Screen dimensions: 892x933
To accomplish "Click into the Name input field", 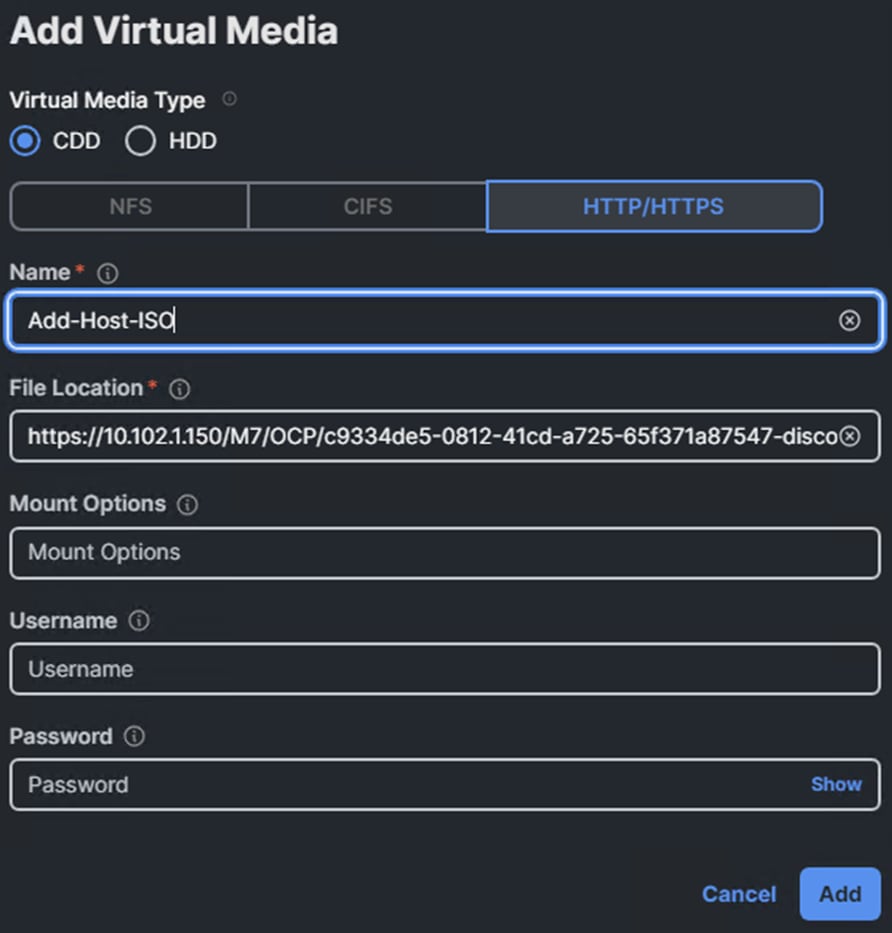I will [445, 321].
